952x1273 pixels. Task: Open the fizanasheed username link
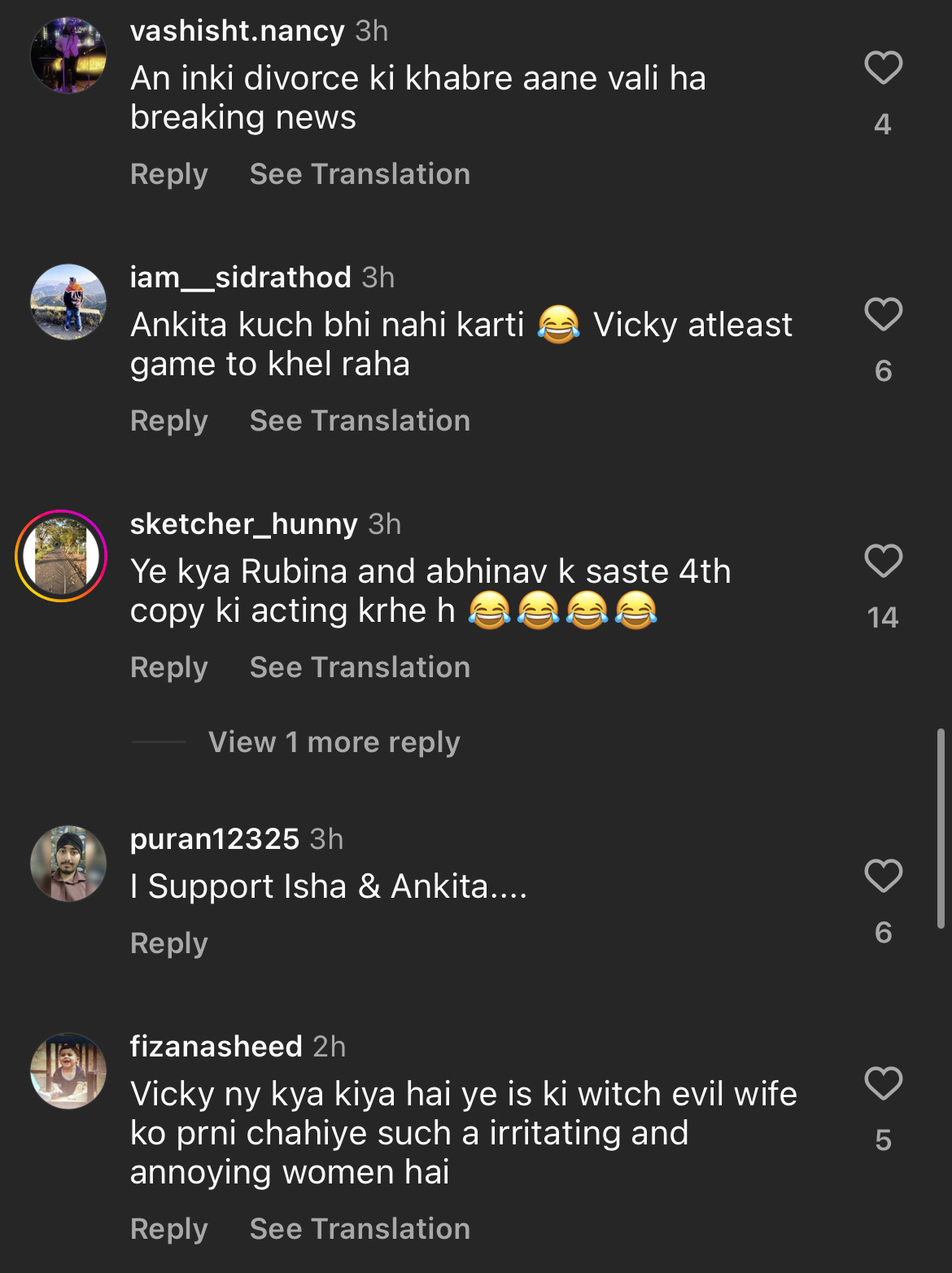tap(216, 1047)
